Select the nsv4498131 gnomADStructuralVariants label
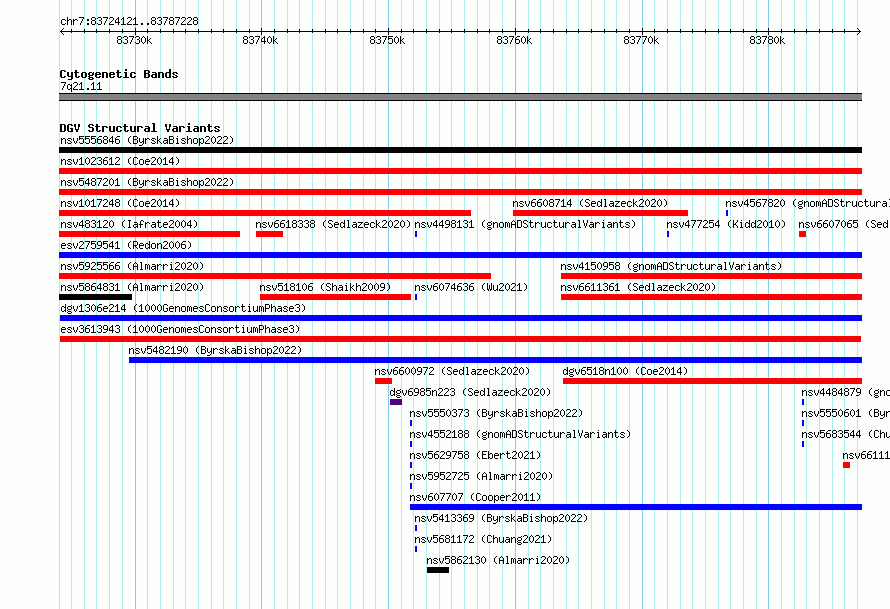 point(525,224)
